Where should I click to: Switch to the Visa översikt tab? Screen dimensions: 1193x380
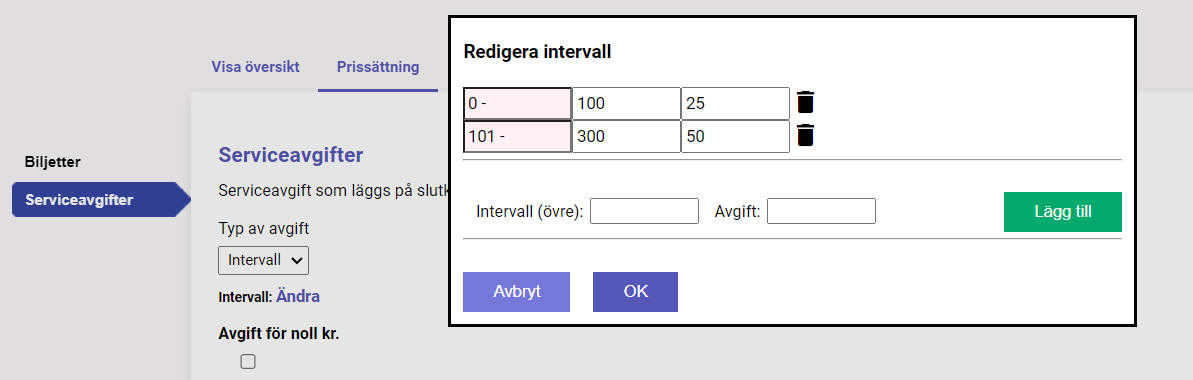coord(256,67)
